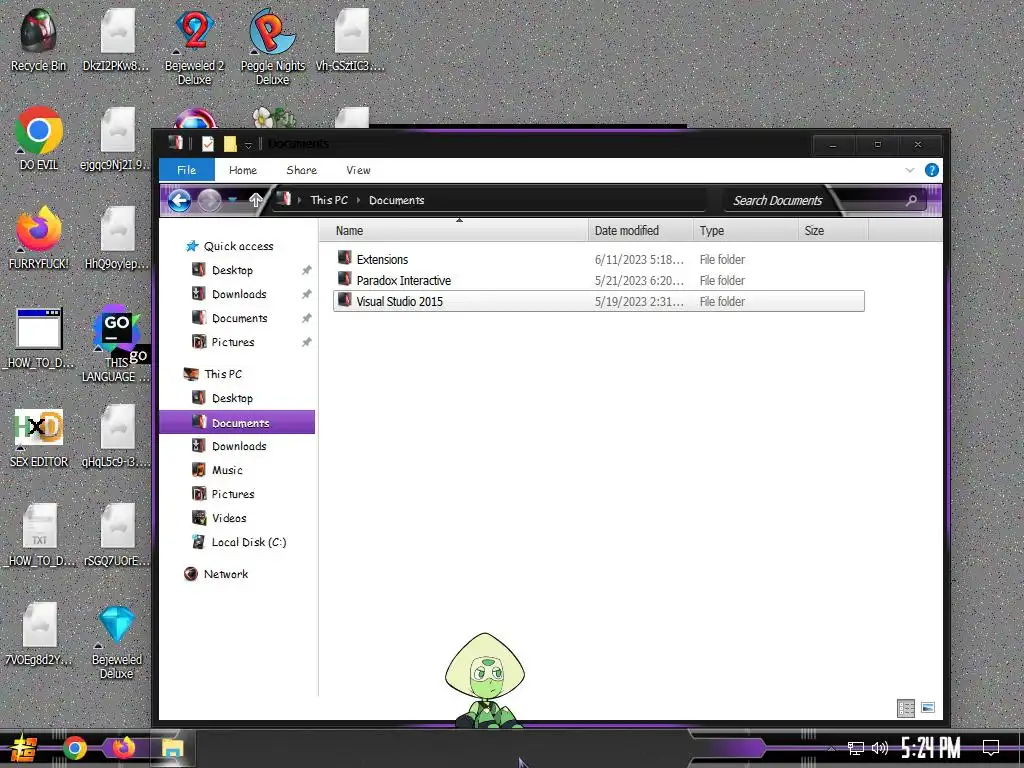Open the Start menu button

24,748
